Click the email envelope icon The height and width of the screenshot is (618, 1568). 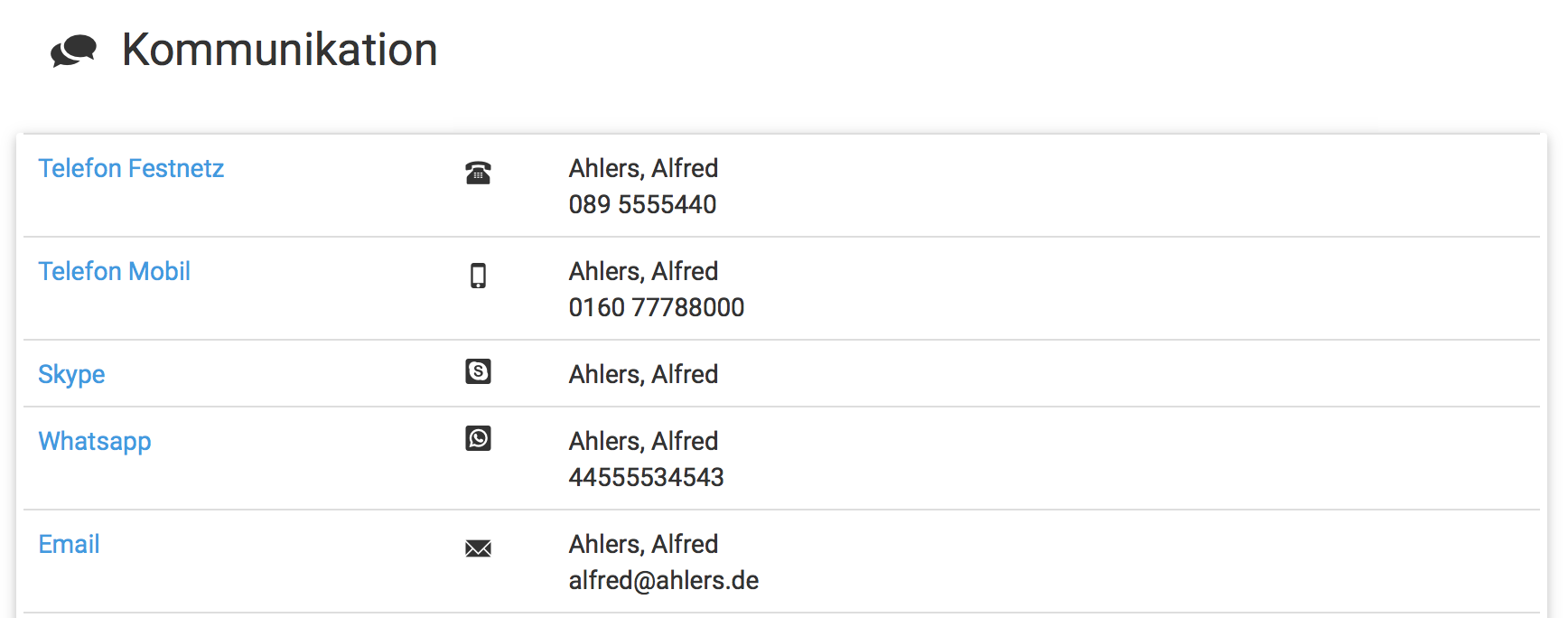point(478,548)
